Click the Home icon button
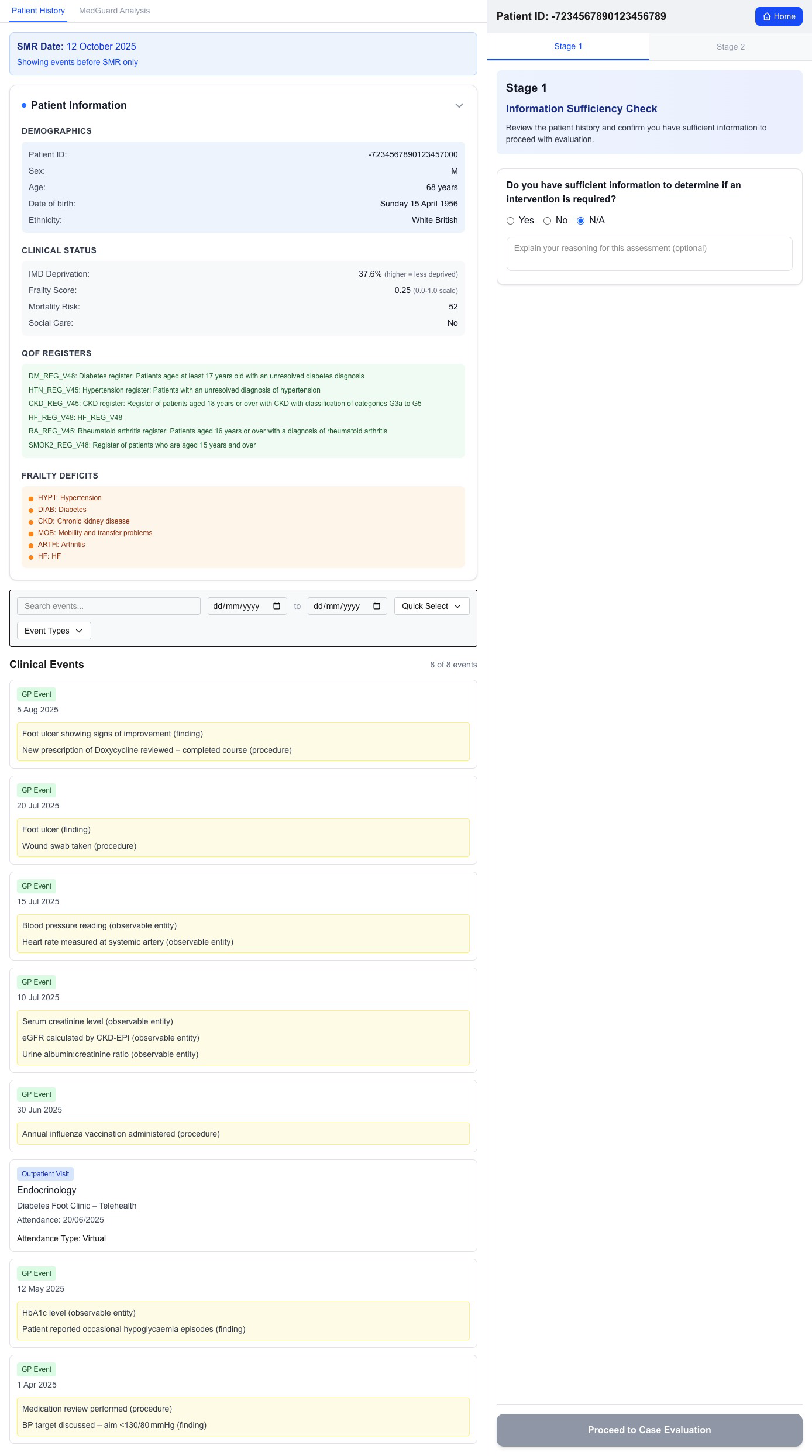Viewport: 812px width, 1456px height. click(x=778, y=16)
